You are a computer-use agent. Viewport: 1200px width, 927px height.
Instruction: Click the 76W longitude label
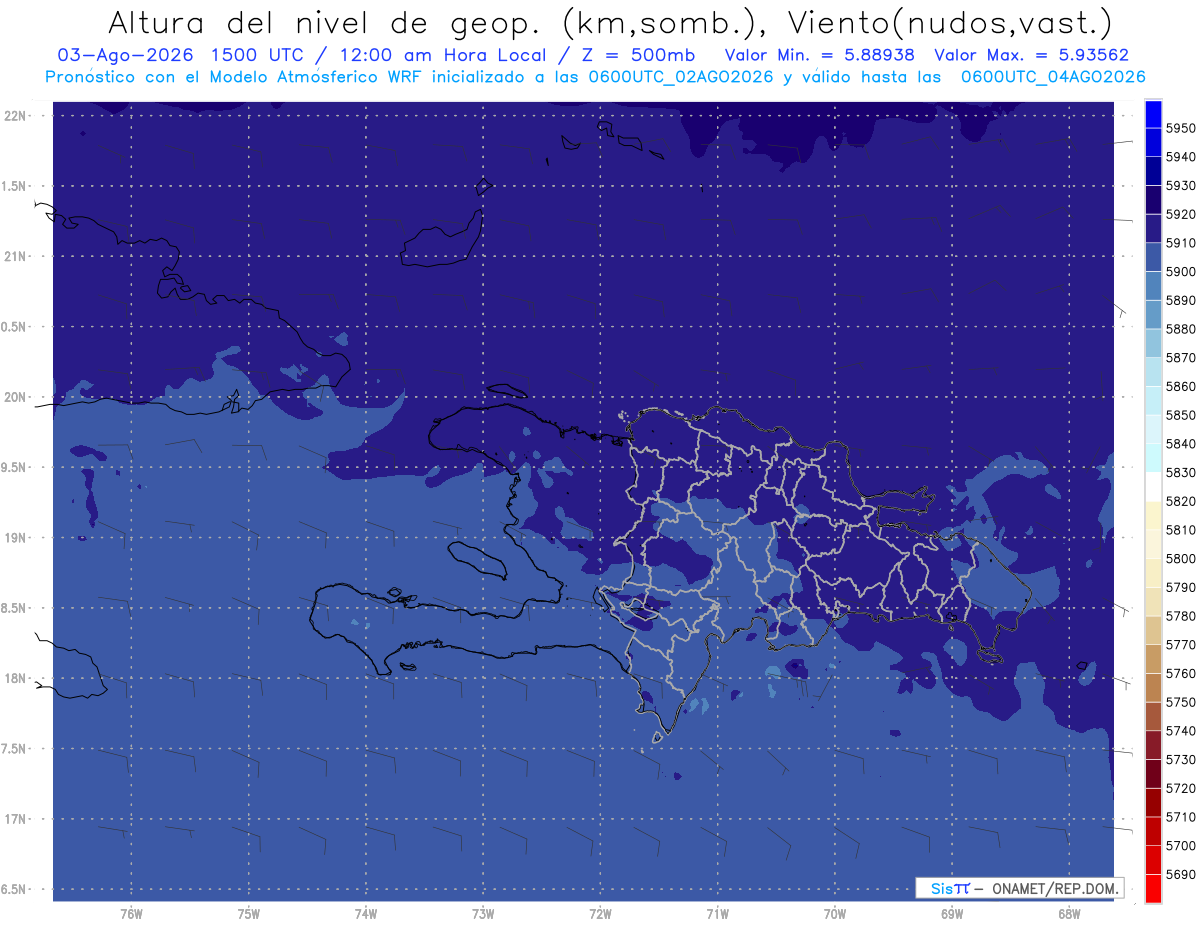point(131,914)
